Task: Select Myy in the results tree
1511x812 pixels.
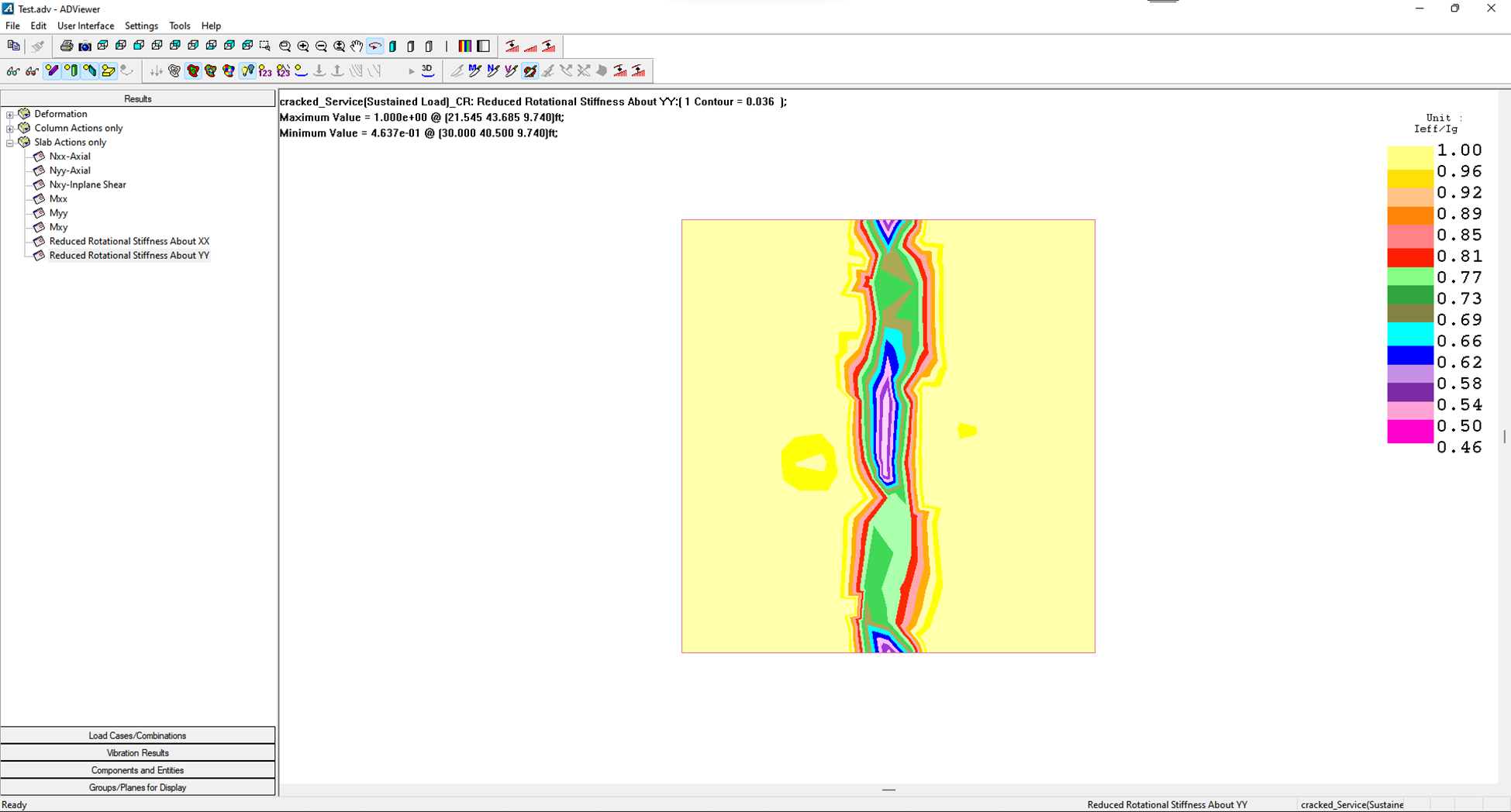Action: coord(58,213)
